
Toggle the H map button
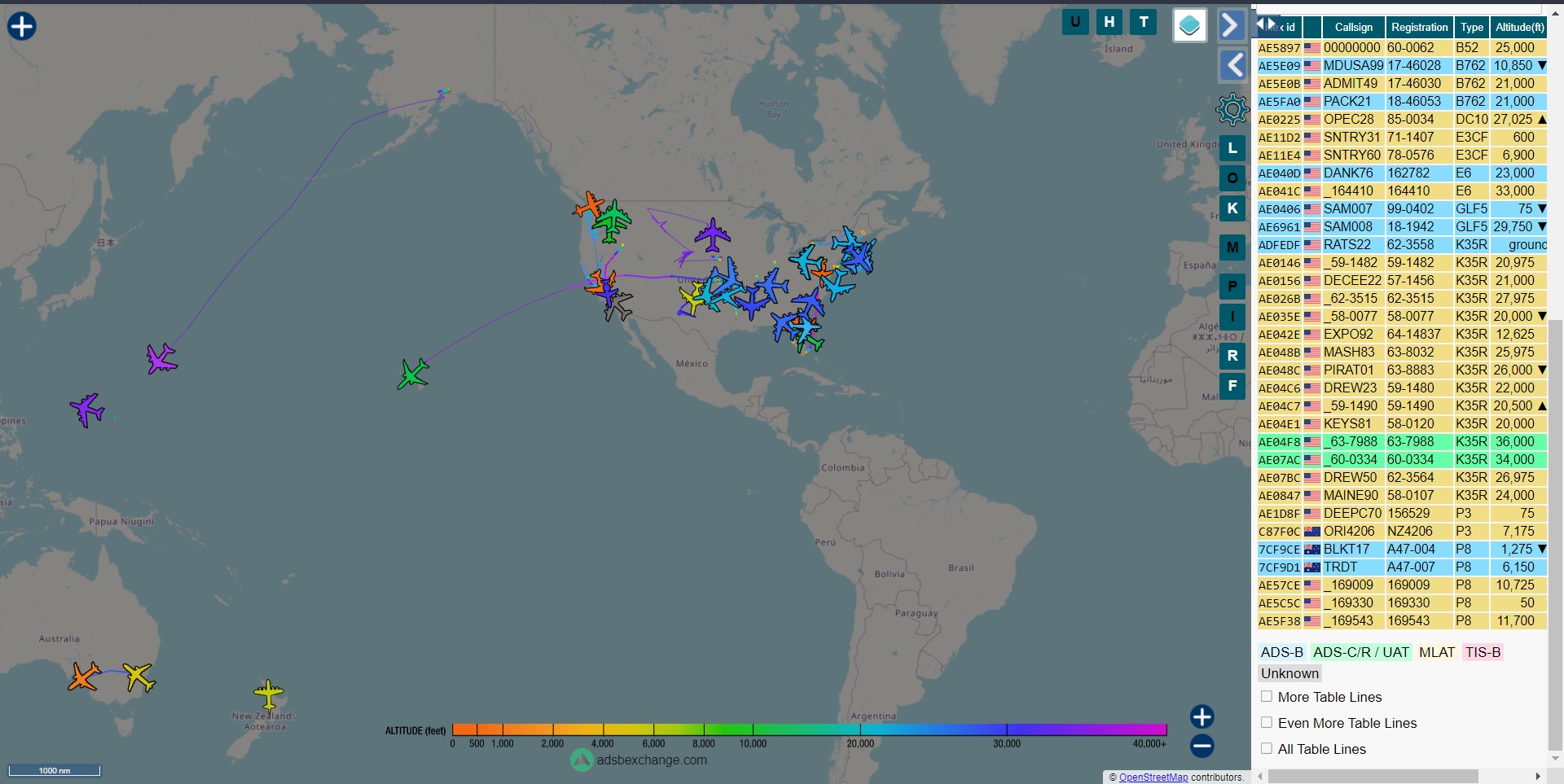click(x=1109, y=22)
